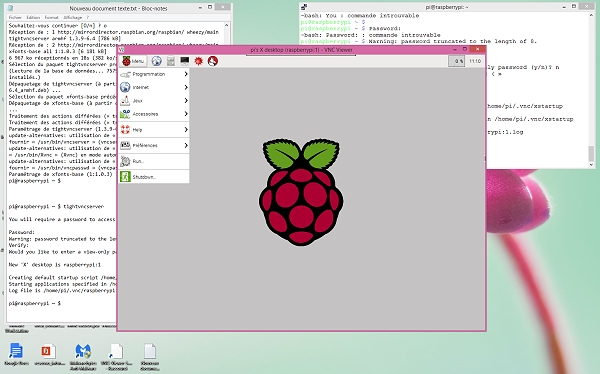Open the Affichage menu in Bloc-notes
The height and width of the screenshot is (374, 600).
[72, 17]
